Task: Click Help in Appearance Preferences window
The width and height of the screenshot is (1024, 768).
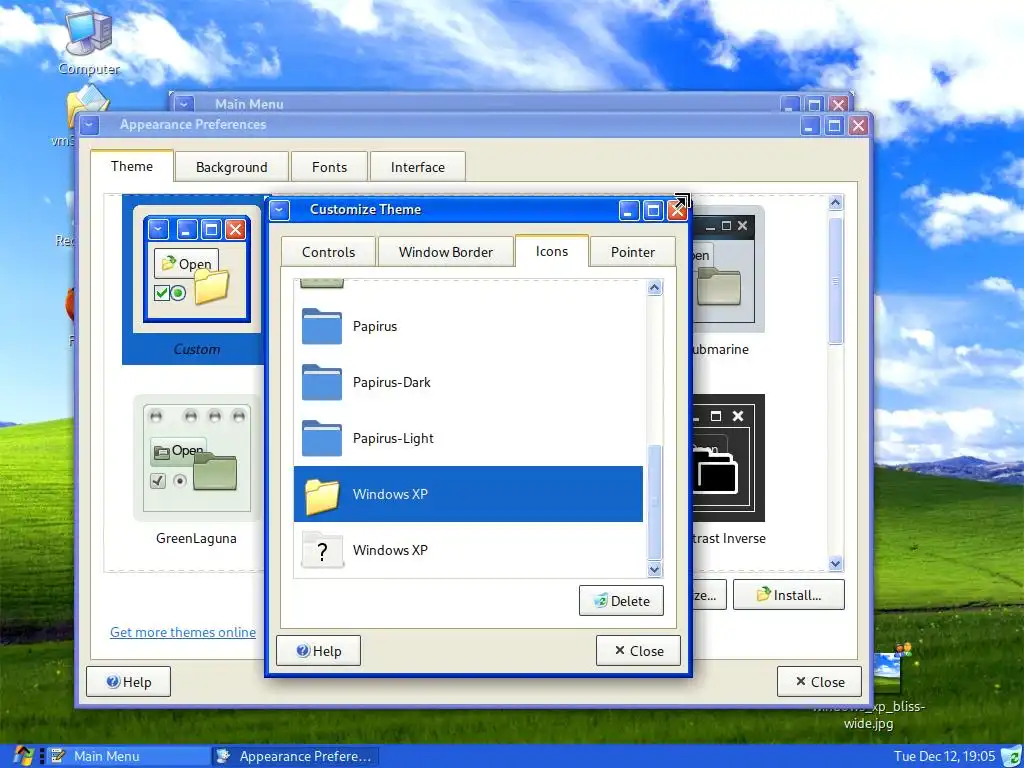Action: 129,682
